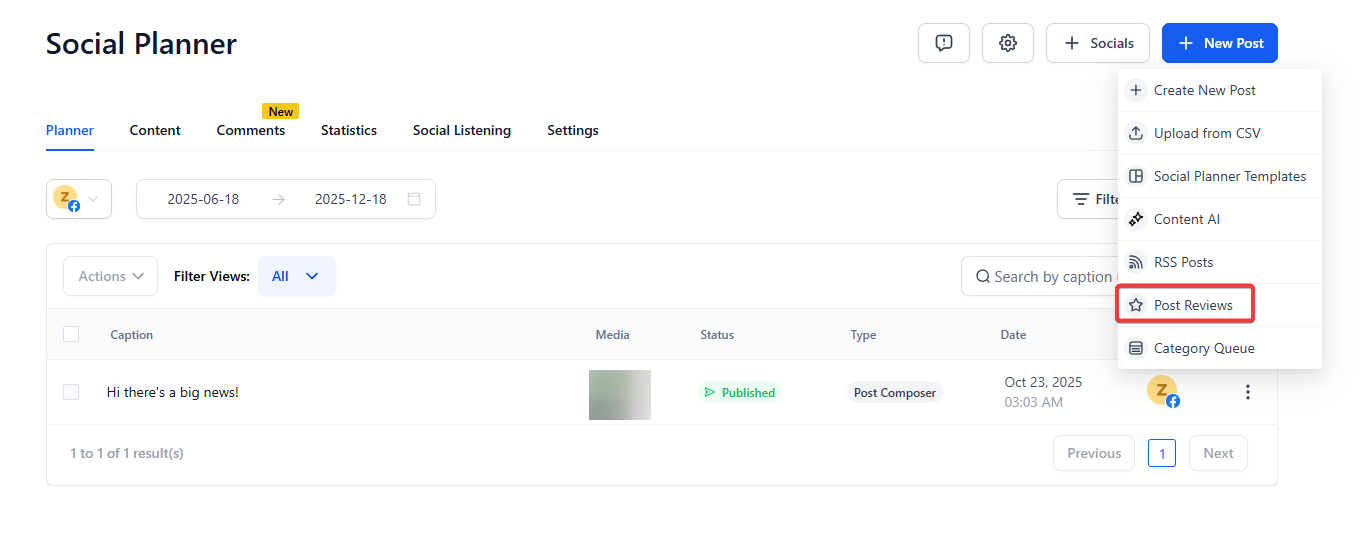The width and height of the screenshot is (1364, 549).
Task: Click the three-dot menu on post row
Action: click(1247, 392)
